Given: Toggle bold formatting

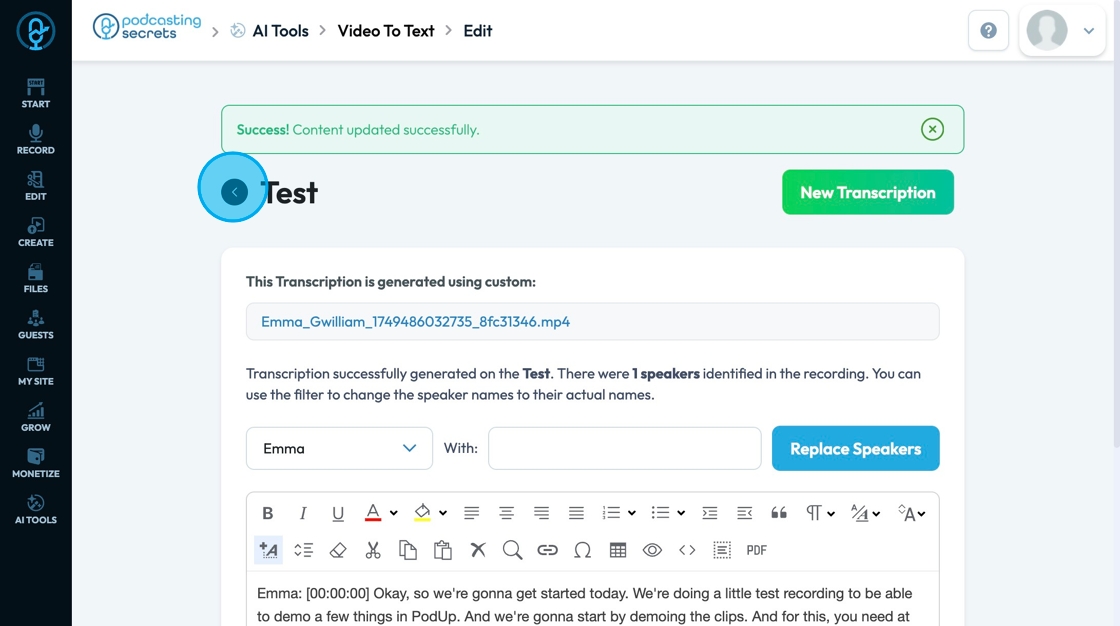Looking at the screenshot, I should [x=268, y=513].
